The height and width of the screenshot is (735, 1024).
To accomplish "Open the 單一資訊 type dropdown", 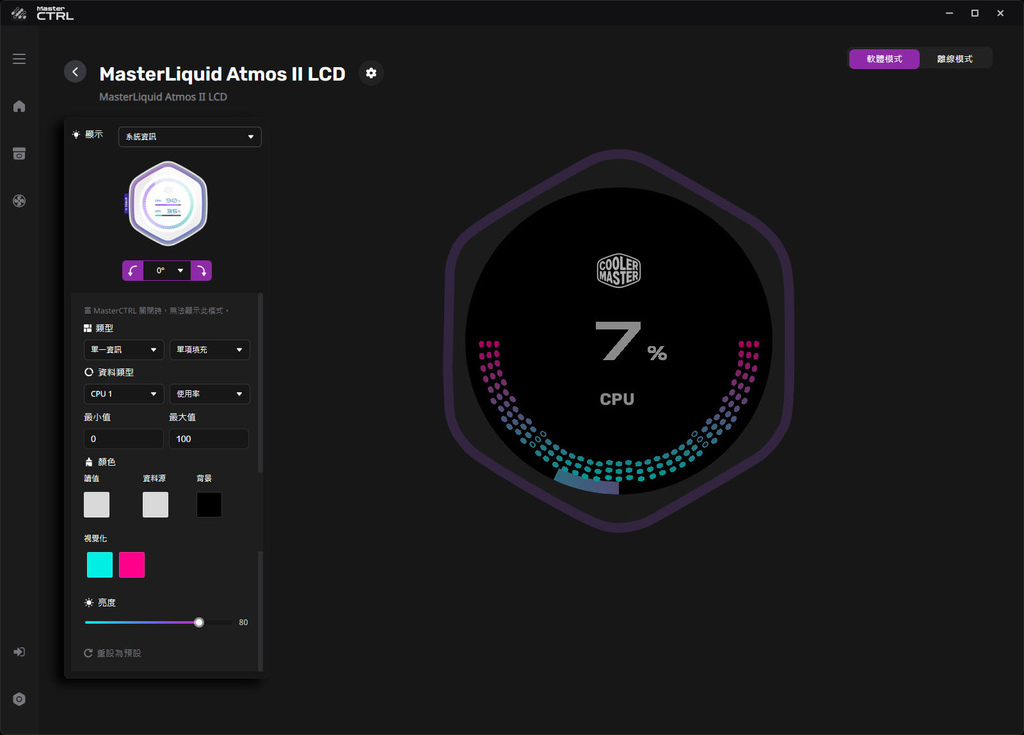I will pyautogui.click(x=123, y=350).
